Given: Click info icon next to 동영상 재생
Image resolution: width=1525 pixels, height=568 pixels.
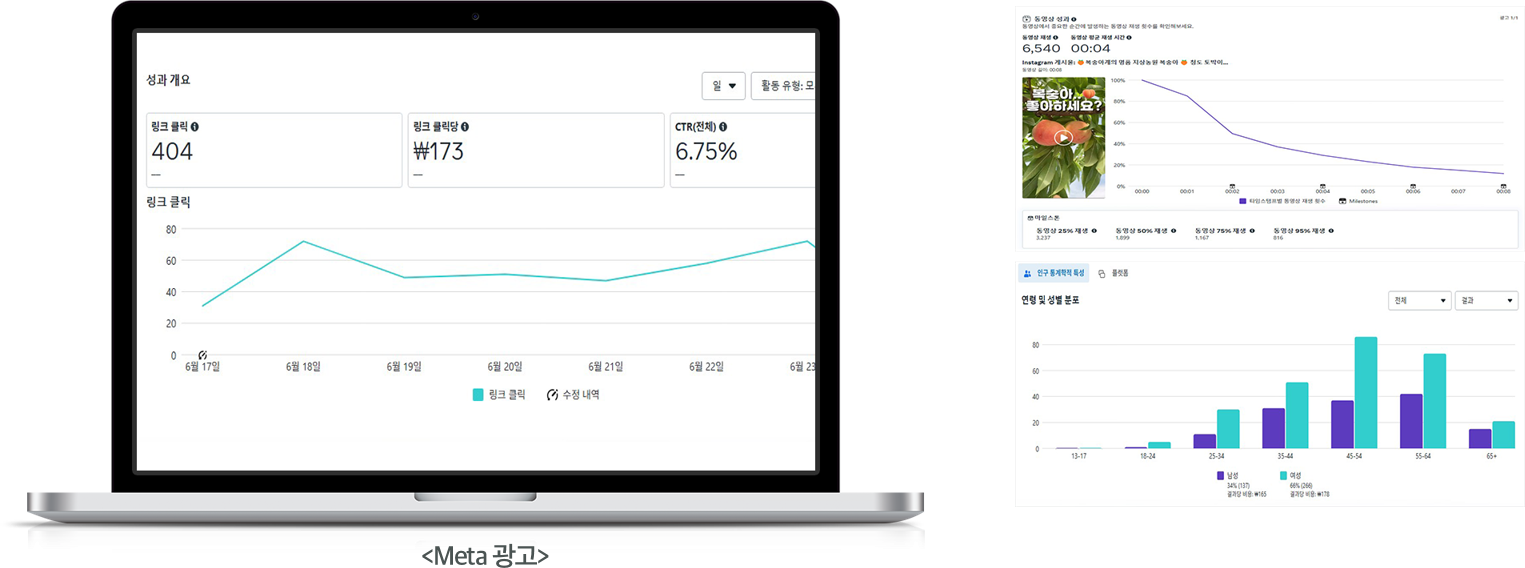Looking at the screenshot, I should coord(1056,37).
